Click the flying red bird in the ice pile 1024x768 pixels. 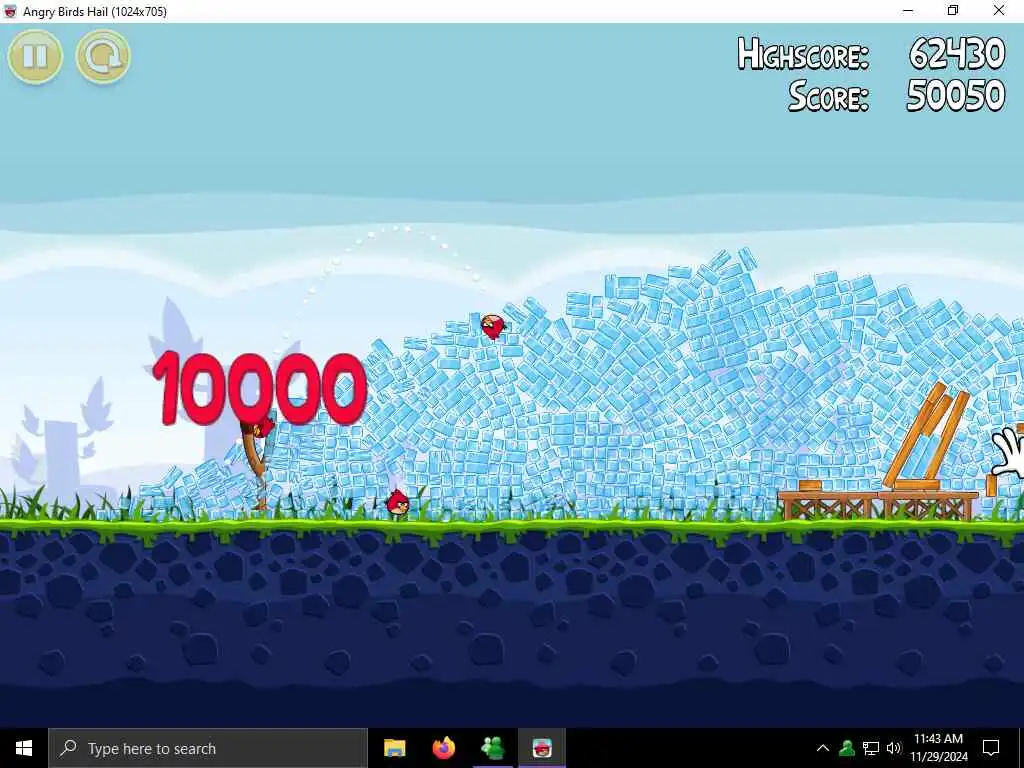(x=493, y=326)
